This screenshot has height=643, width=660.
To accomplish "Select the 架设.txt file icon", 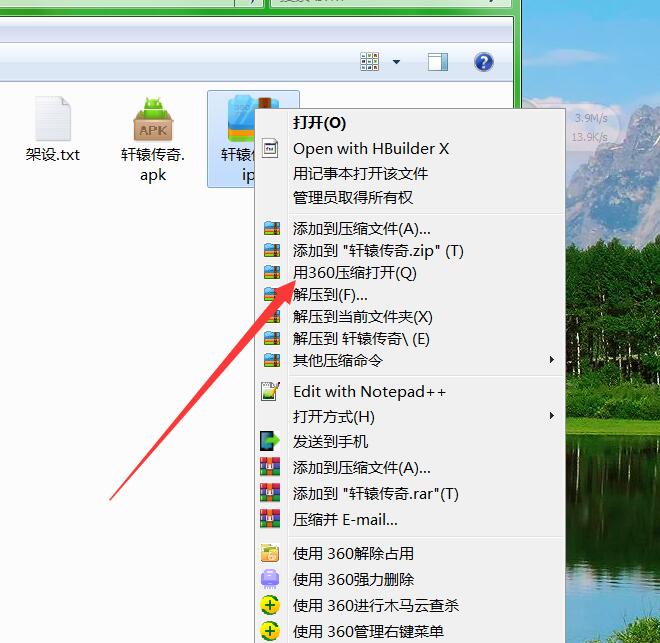I will click(x=52, y=120).
